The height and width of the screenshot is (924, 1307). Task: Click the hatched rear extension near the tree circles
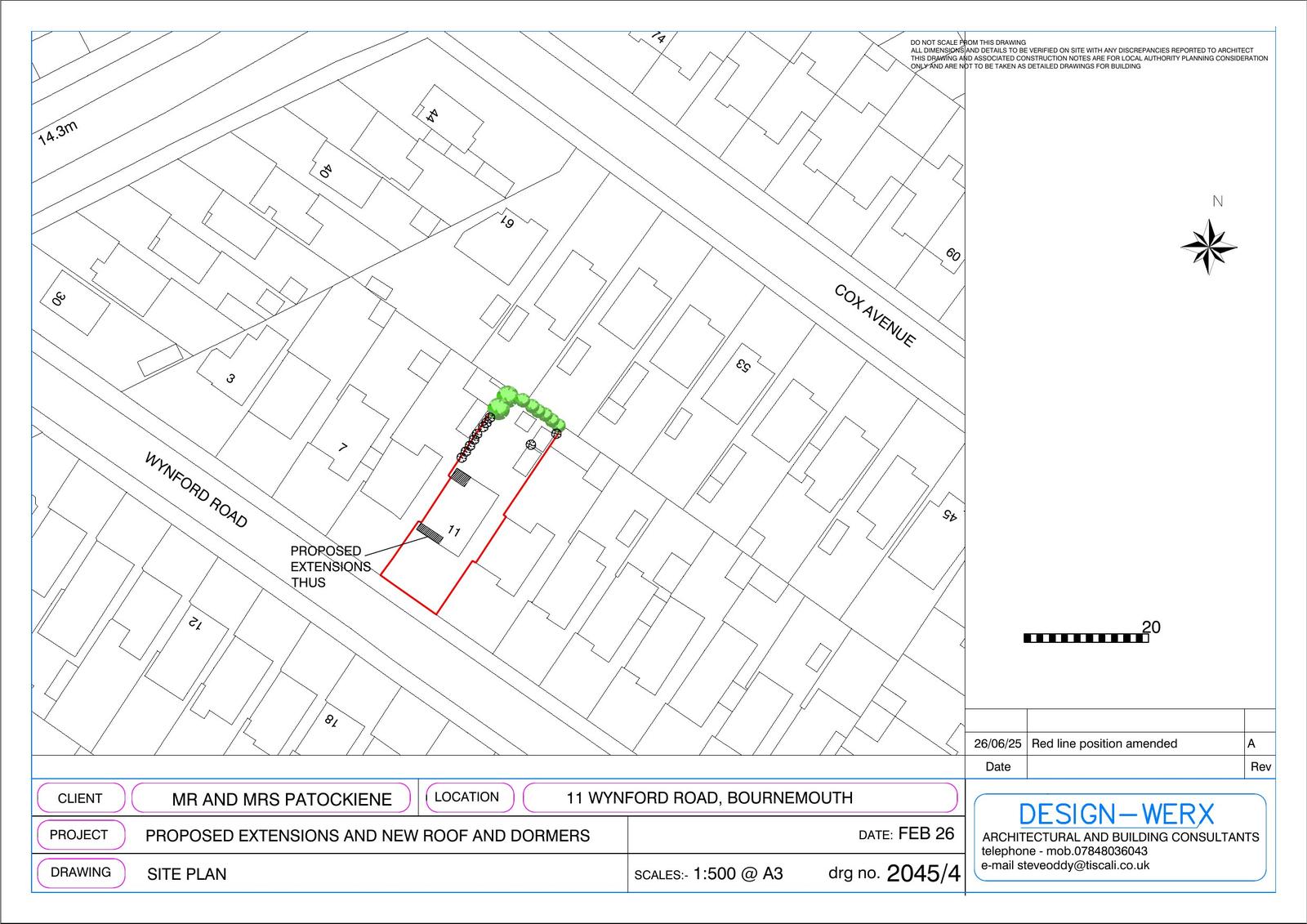462,477
